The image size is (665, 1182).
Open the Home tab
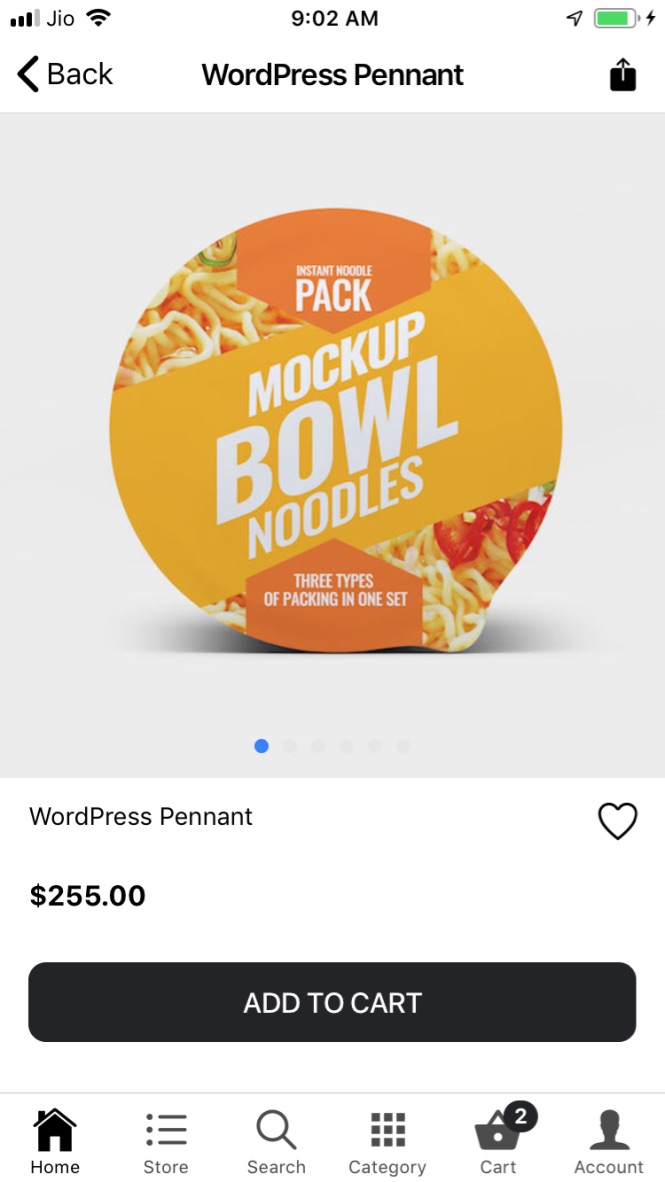tap(55, 1142)
